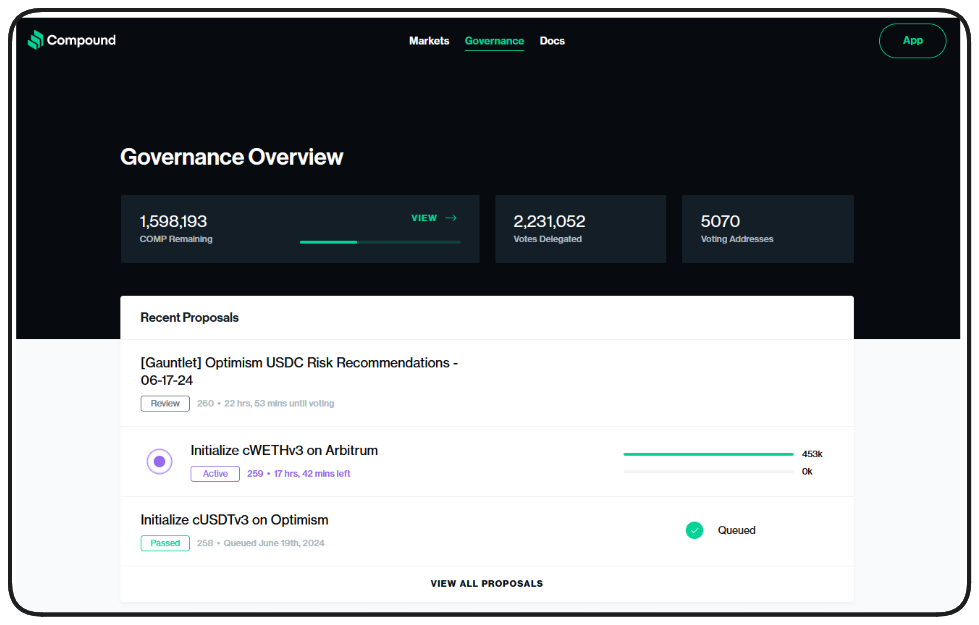Click the Passed status badge

tap(165, 543)
